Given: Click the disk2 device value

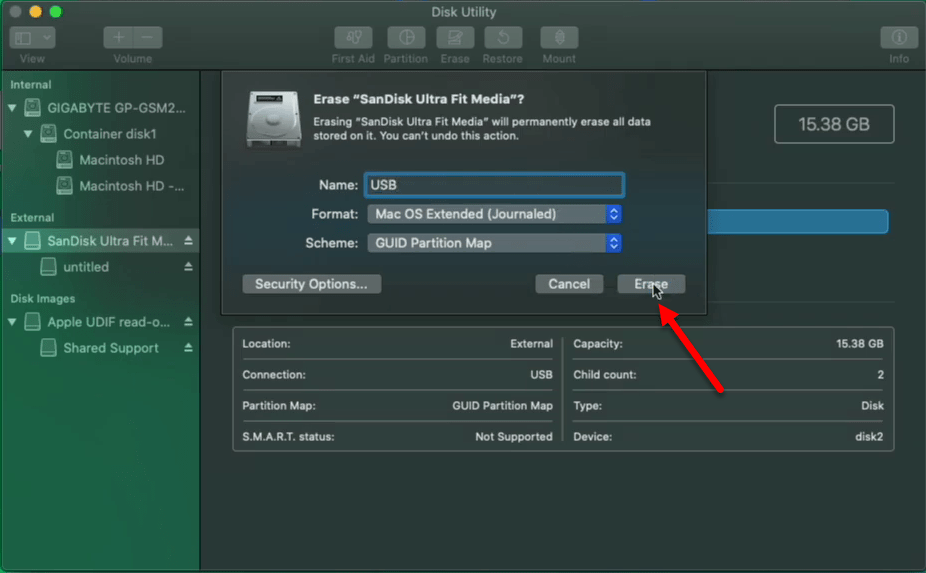Looking at the screenshot, I should click(x=869, y=437).
